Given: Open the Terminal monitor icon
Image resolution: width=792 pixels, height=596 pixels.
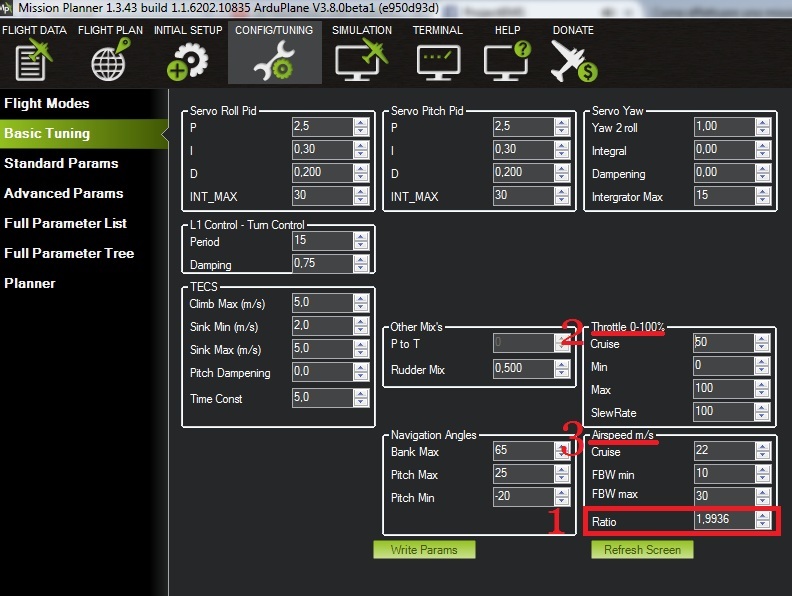Looking at the screenshot, I should coord(438,63).
